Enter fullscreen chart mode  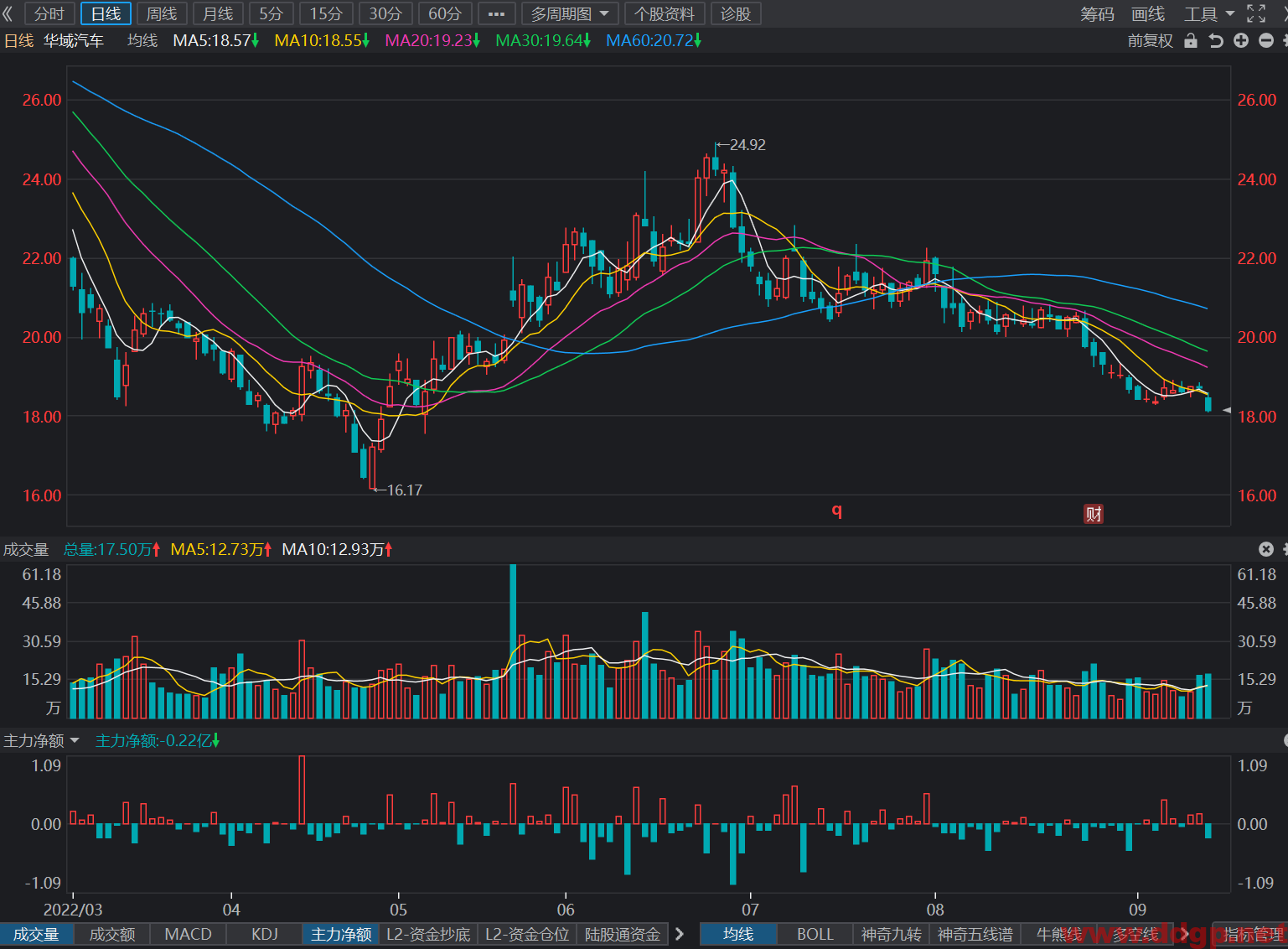pyautogui.click(x=1256, y=13)
